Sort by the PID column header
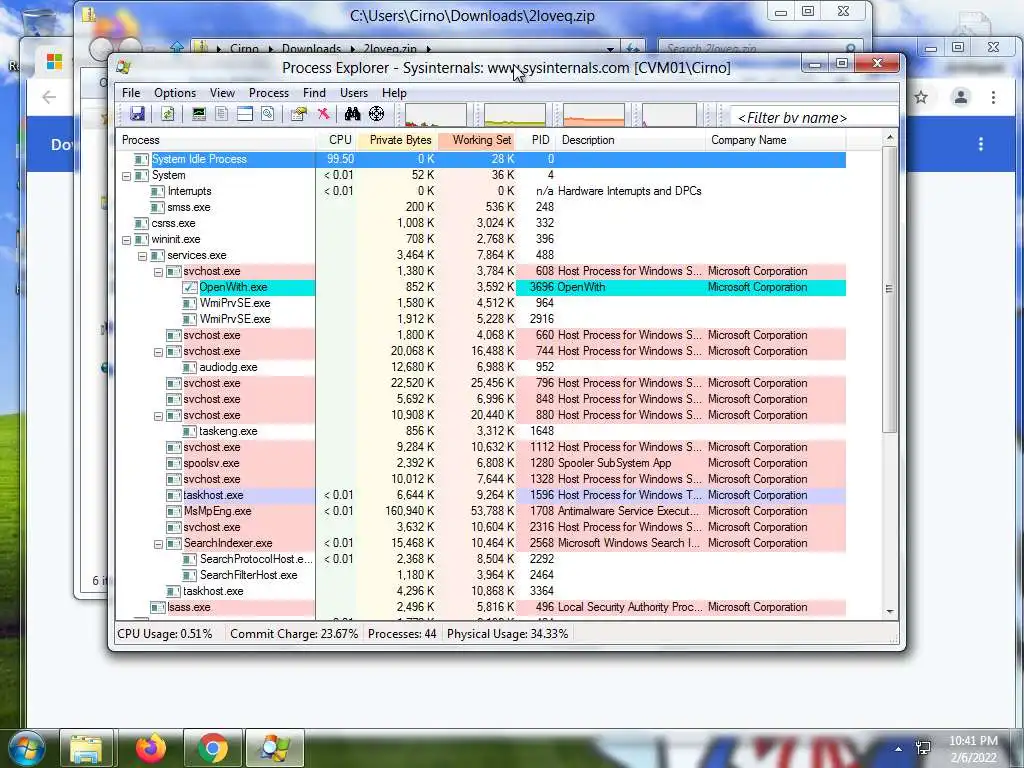Image resolution: width=1024 pixels, height=768 pixels. click(x=537, y=140)
